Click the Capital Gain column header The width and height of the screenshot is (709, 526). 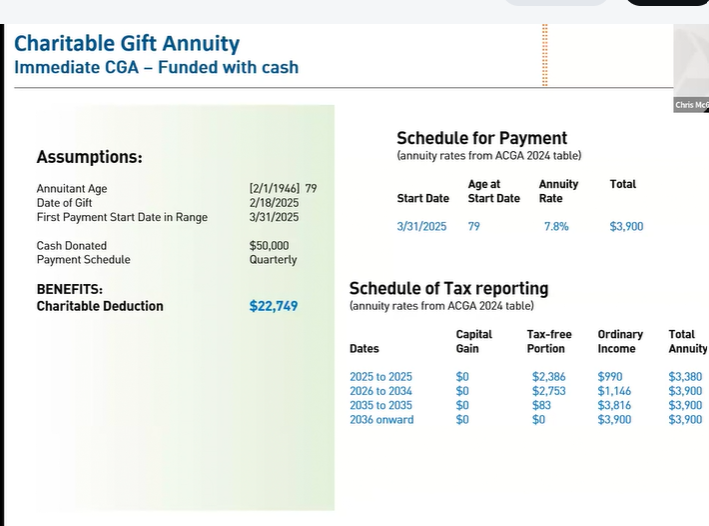473,341
